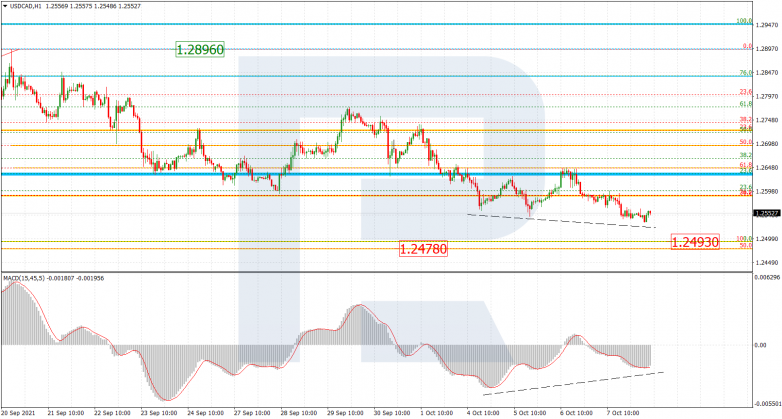
Task: Click the 1.28970 value on the price scale
Action: 767,49
